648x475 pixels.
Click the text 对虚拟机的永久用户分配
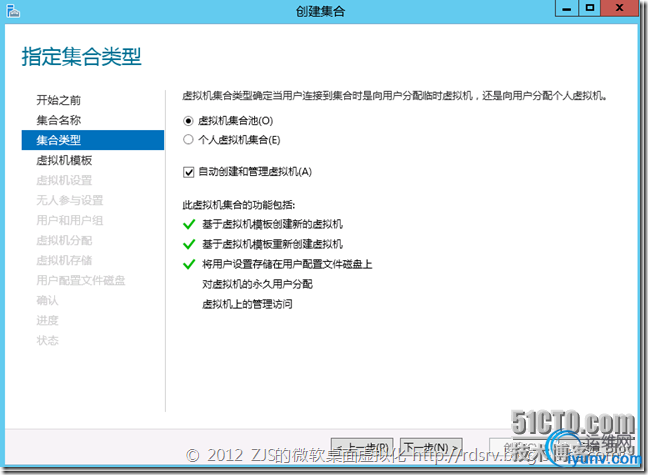coord(257,284)
